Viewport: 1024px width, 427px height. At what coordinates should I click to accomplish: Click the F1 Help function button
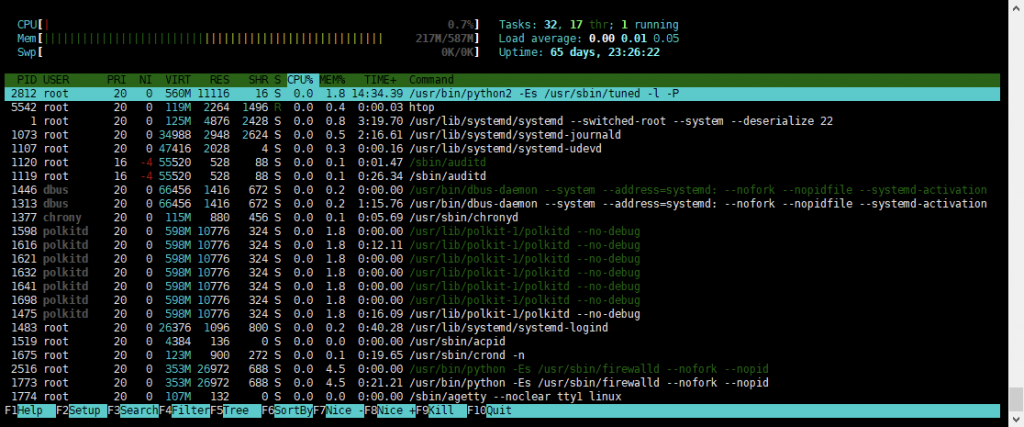click(x=29, y=411)
